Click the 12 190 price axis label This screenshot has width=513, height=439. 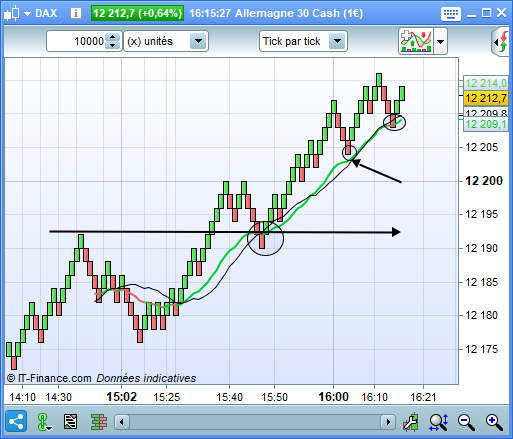click(x=481, y=248)
